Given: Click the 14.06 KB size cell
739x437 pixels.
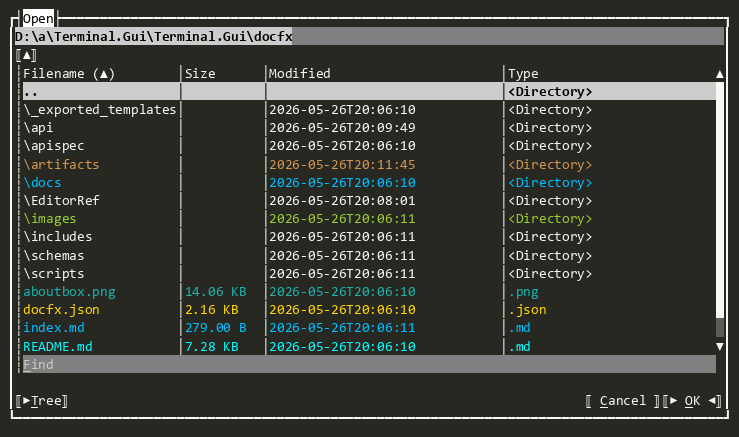Looking at the screenshot, I should click(x=215, y=292).
